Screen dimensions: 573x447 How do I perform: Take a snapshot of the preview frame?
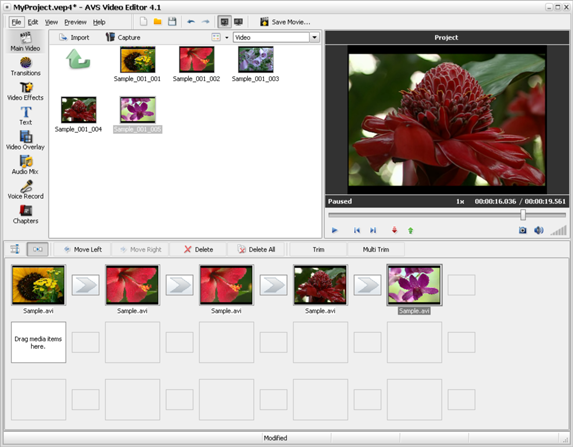523,230
